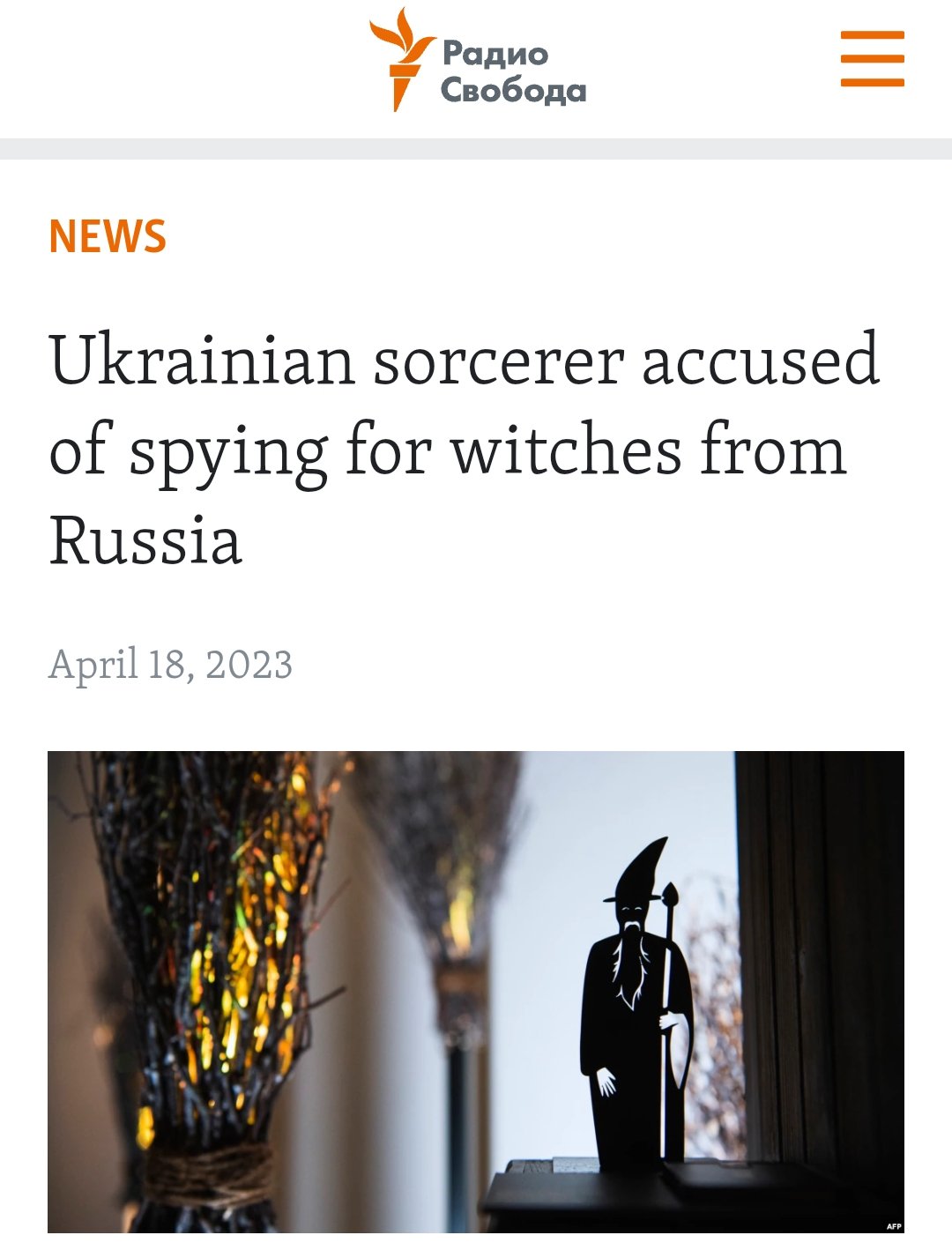Click the orange torch flame logo
The image size is (952, 1250).
pos(402,59)
